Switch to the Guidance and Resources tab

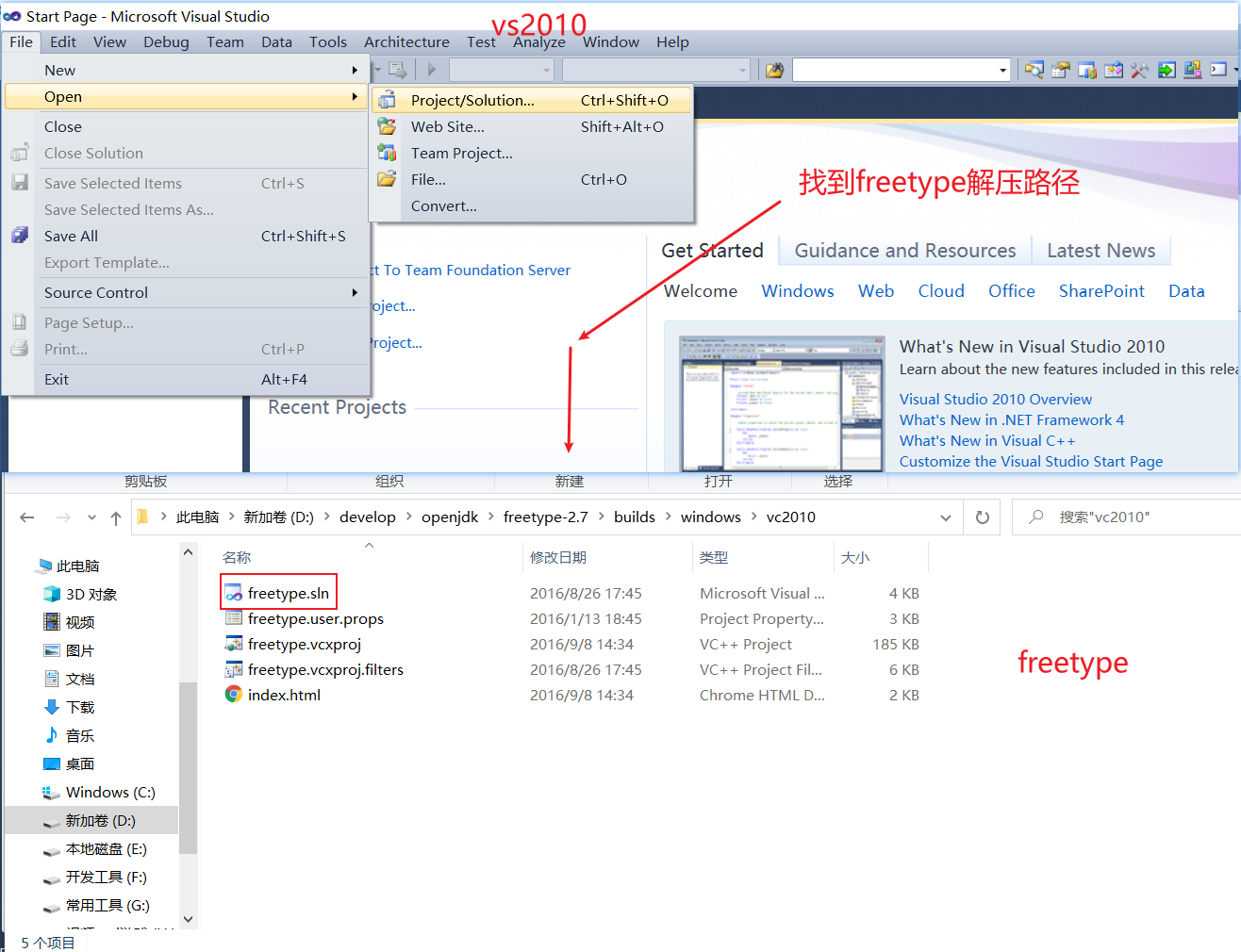pyautogui.click(x=904, y=251)
